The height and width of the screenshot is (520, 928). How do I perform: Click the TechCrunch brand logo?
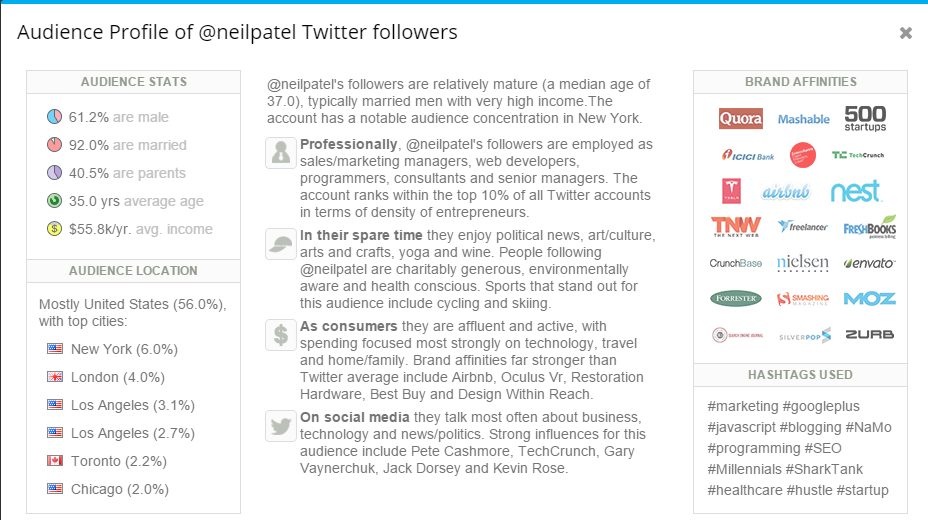point(858,155)
